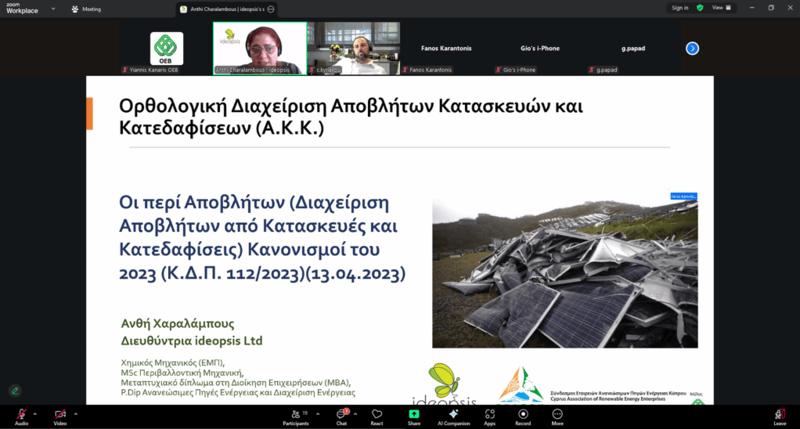This screenshot has height=429, width=800.
Task: Click the green Share screen button
Action: coord(414,414)
